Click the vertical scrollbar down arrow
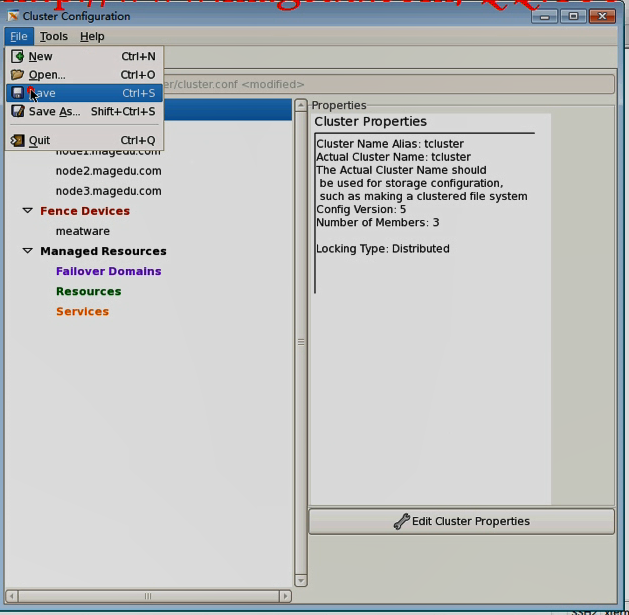Screen dimensions: 629x615 coord(301,580)
